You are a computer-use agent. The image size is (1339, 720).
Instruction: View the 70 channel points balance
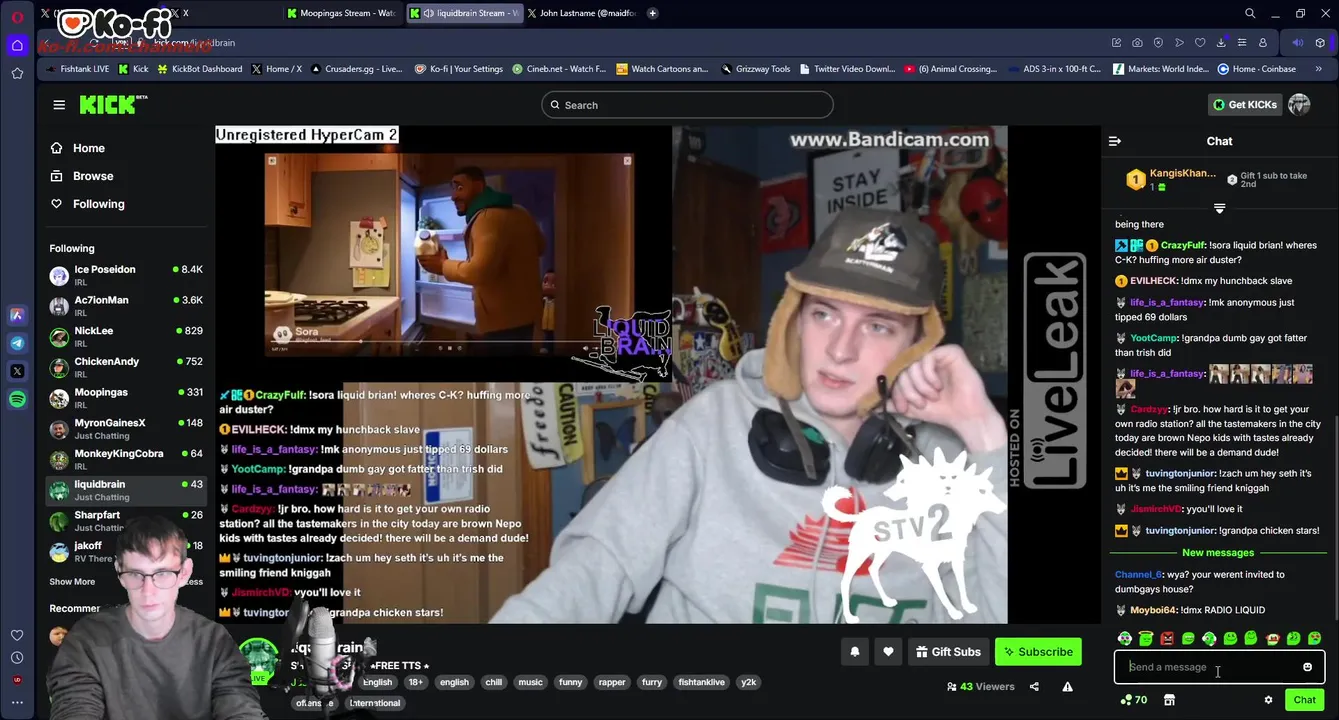click(1134, 700)
